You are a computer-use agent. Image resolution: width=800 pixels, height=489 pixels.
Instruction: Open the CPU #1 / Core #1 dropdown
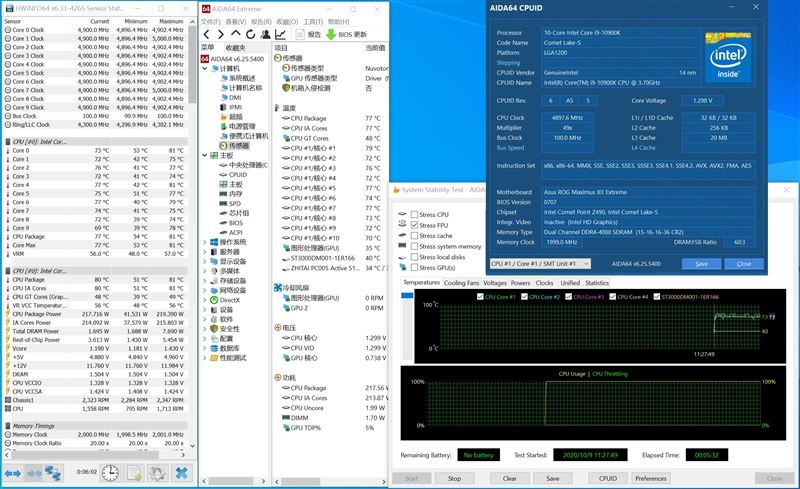click(540, 263)
